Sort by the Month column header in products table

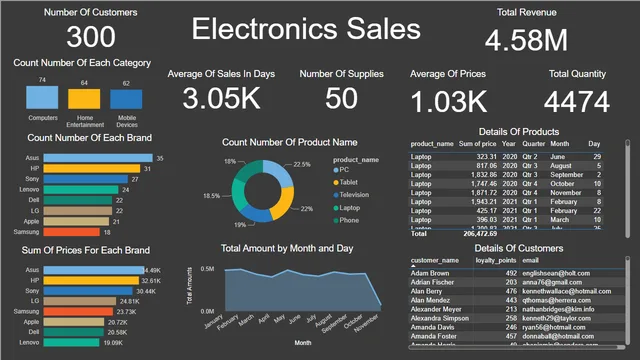(560, 144)
